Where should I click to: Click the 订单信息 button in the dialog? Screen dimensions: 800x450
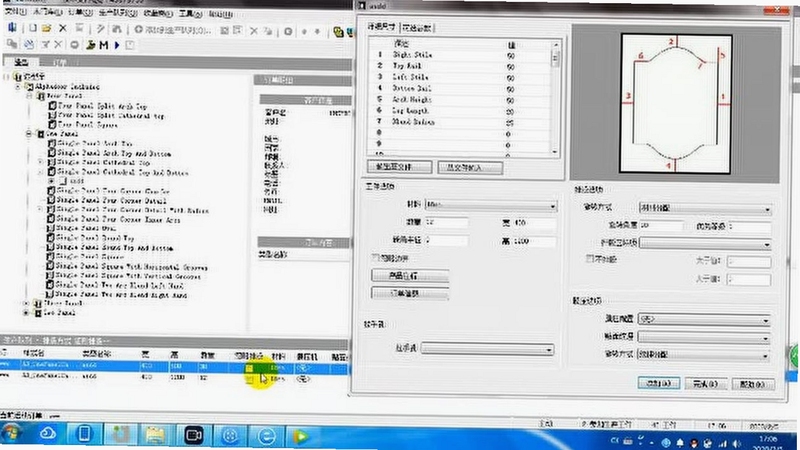[410, 294]
